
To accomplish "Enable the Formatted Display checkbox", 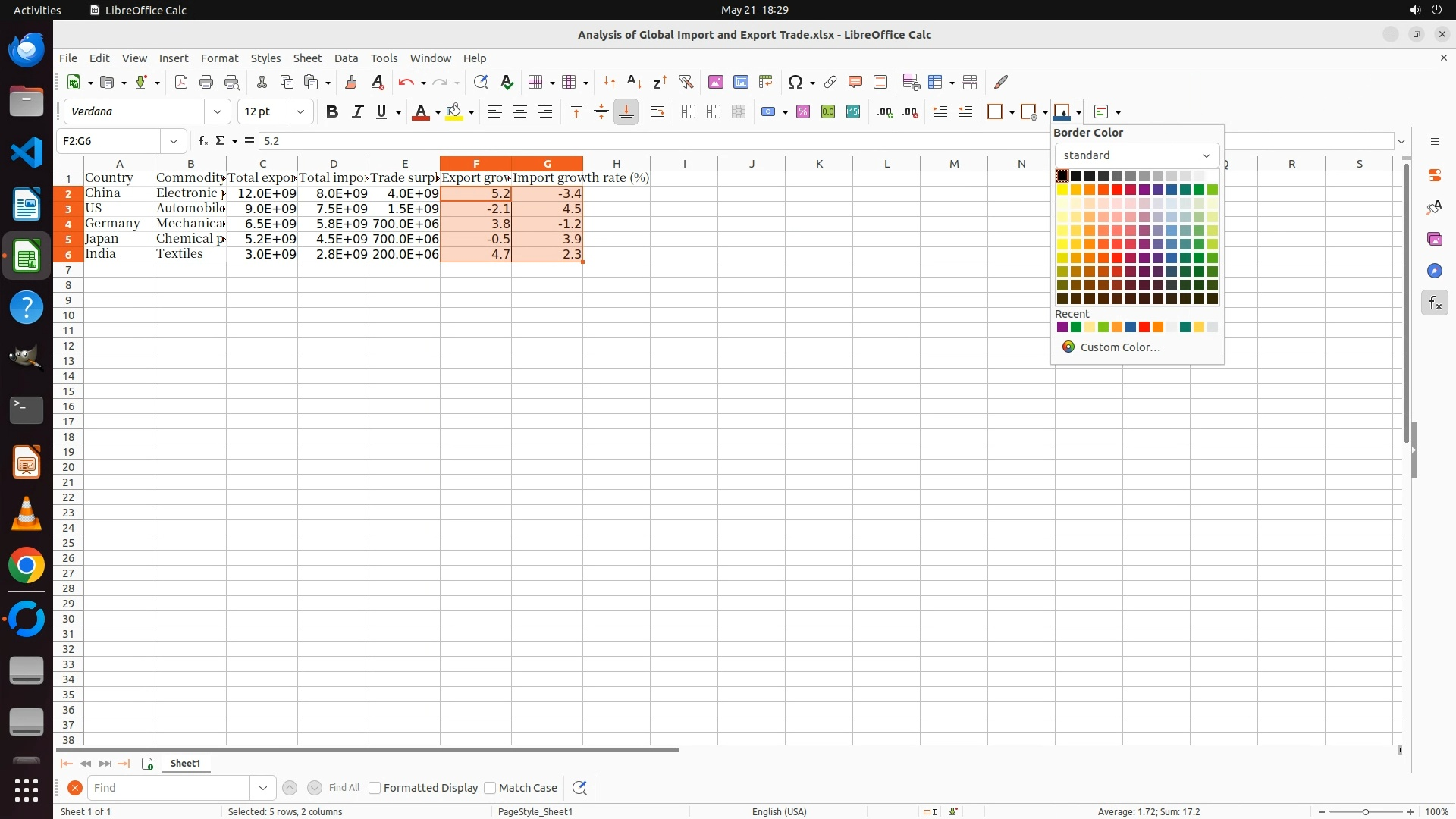I will (375, 788).
